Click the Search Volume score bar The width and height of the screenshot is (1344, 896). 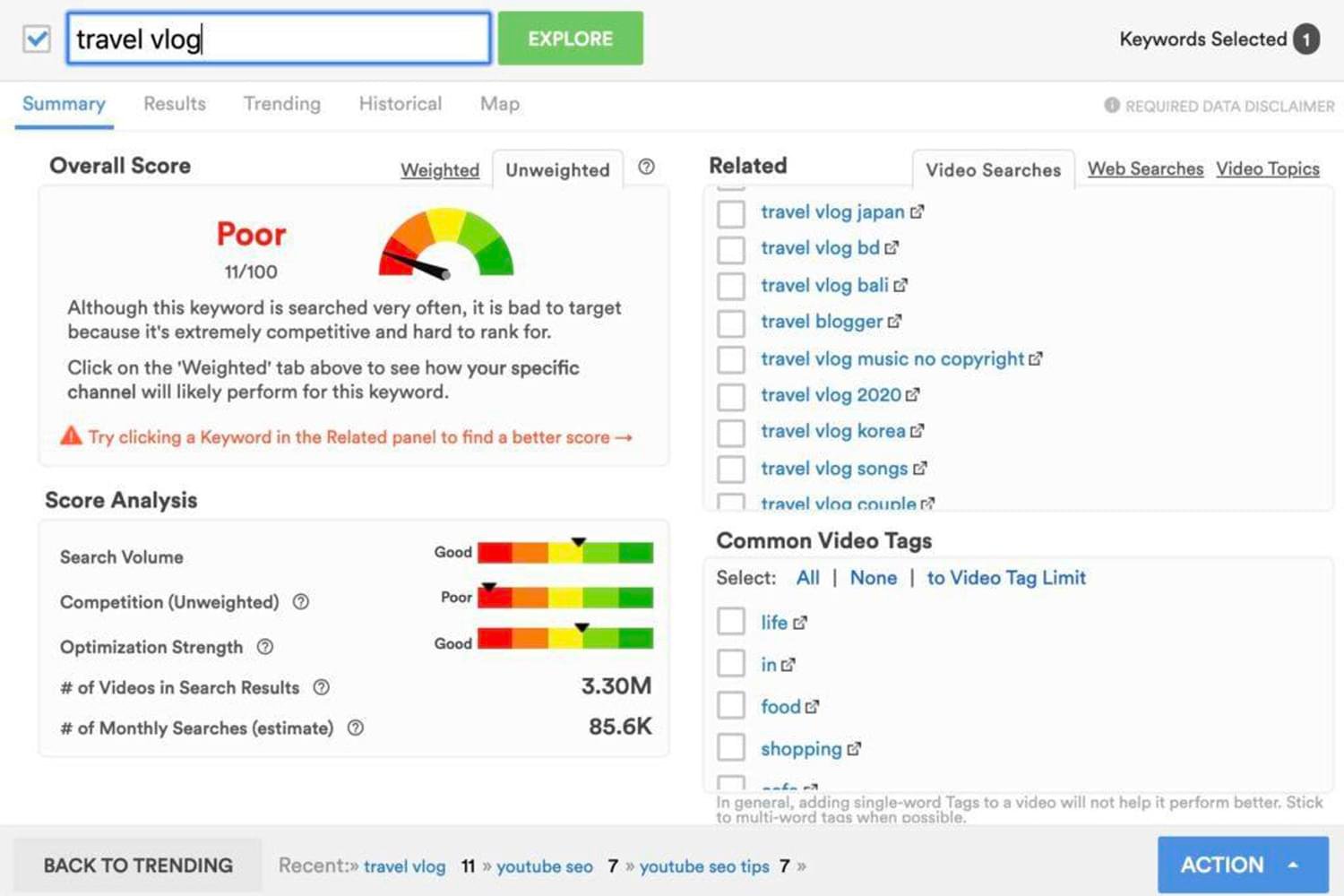(x=564, y=553)
